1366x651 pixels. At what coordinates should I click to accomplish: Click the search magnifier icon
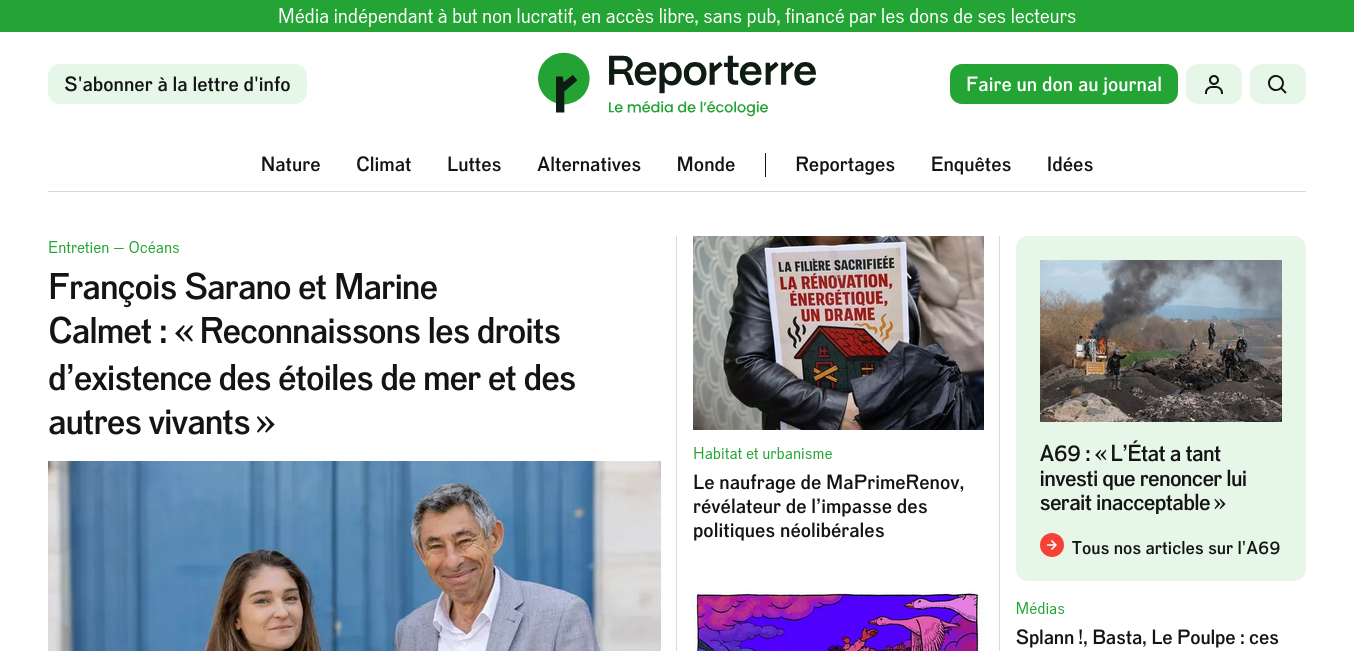point(1278,84)
